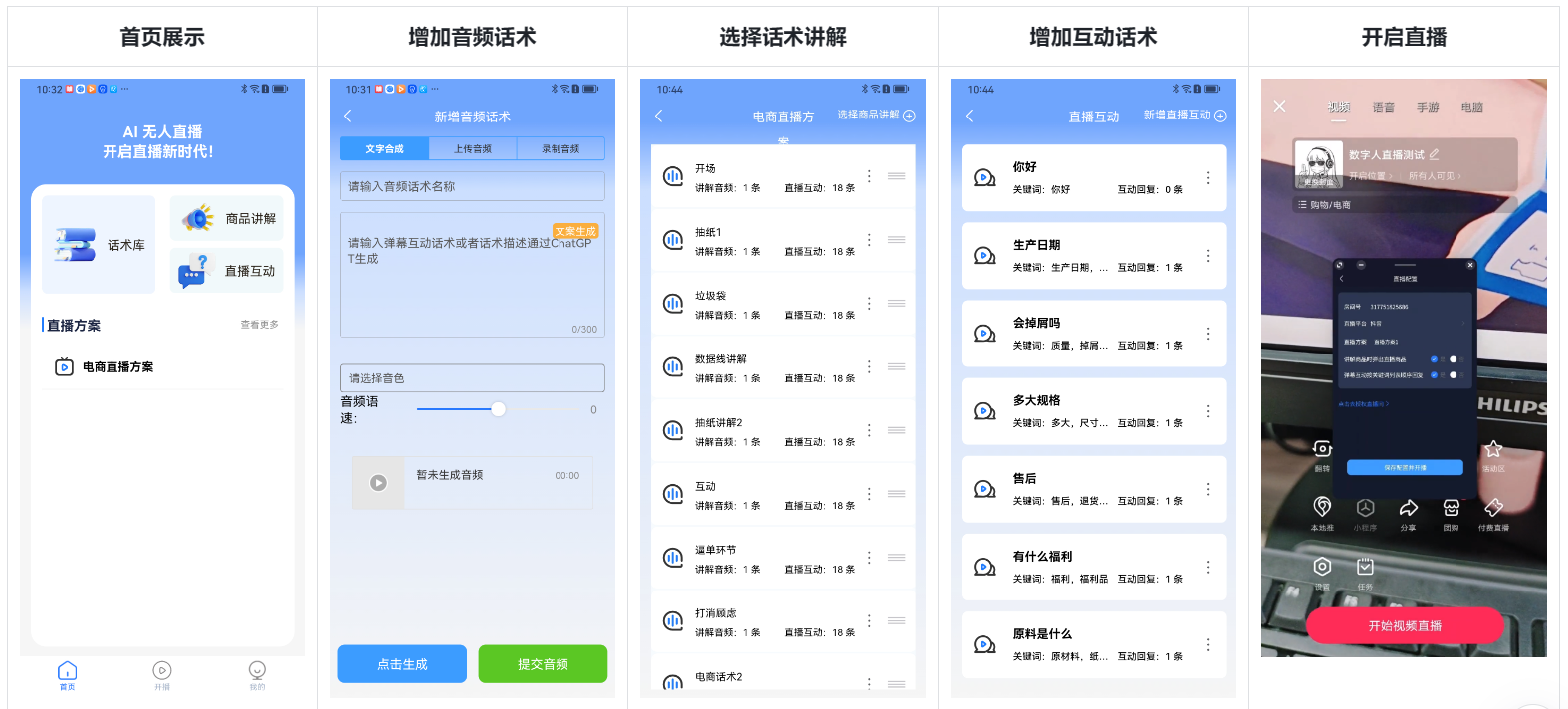Open 电商直播方案 from the live plan list
This screenshot has width=1568, height=709.
tap(162, 367)
